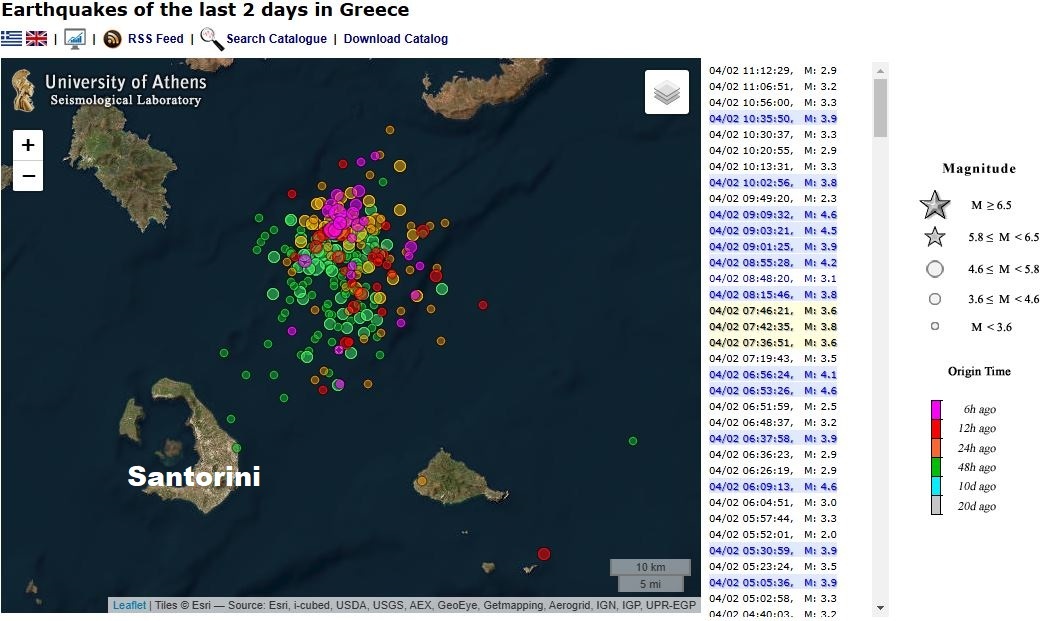Open the map layers control
This screenshot has width=1049, height=621.
click(x=666, y=92)
